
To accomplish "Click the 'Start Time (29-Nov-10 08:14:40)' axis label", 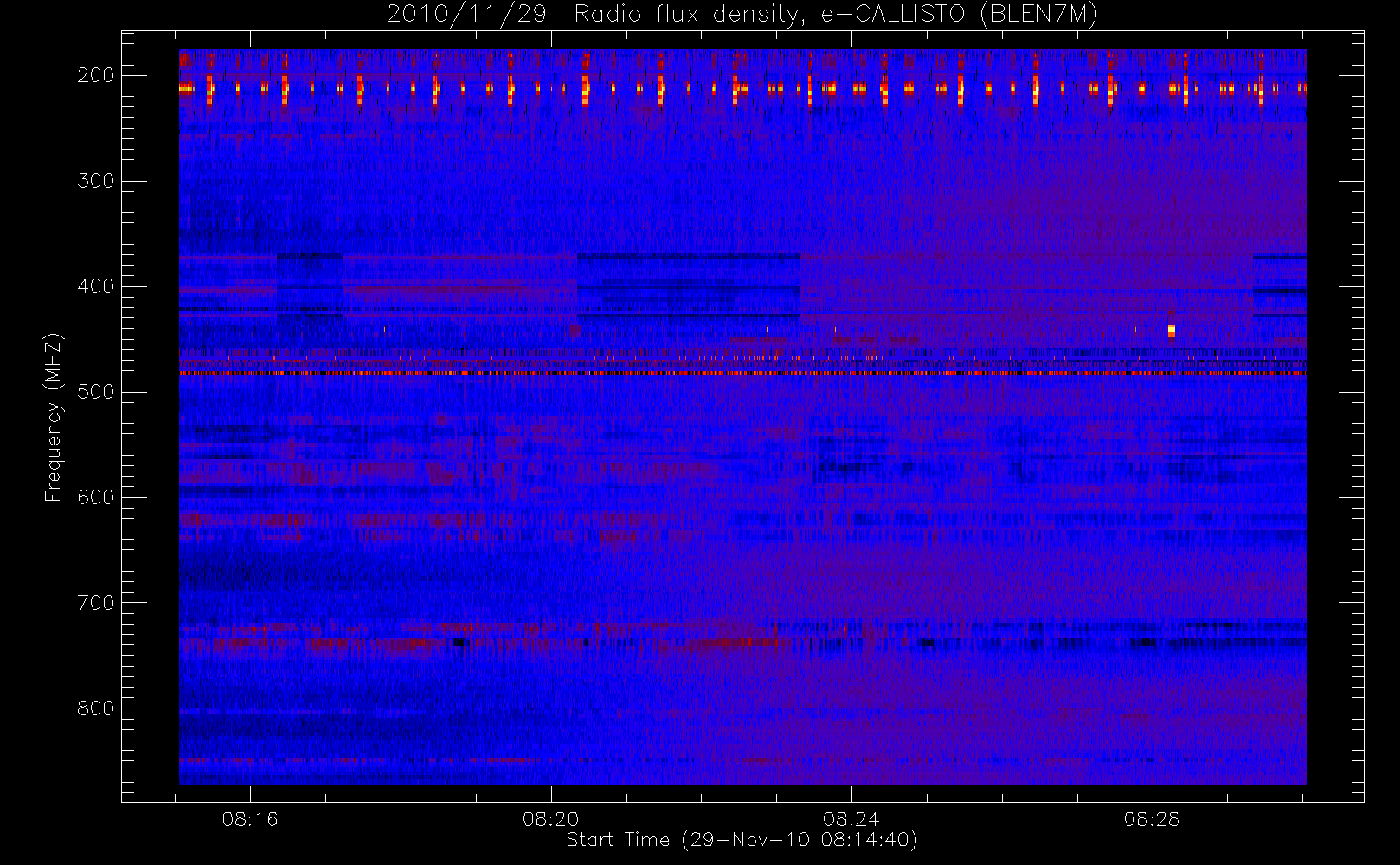I will [x=742, y=840].
